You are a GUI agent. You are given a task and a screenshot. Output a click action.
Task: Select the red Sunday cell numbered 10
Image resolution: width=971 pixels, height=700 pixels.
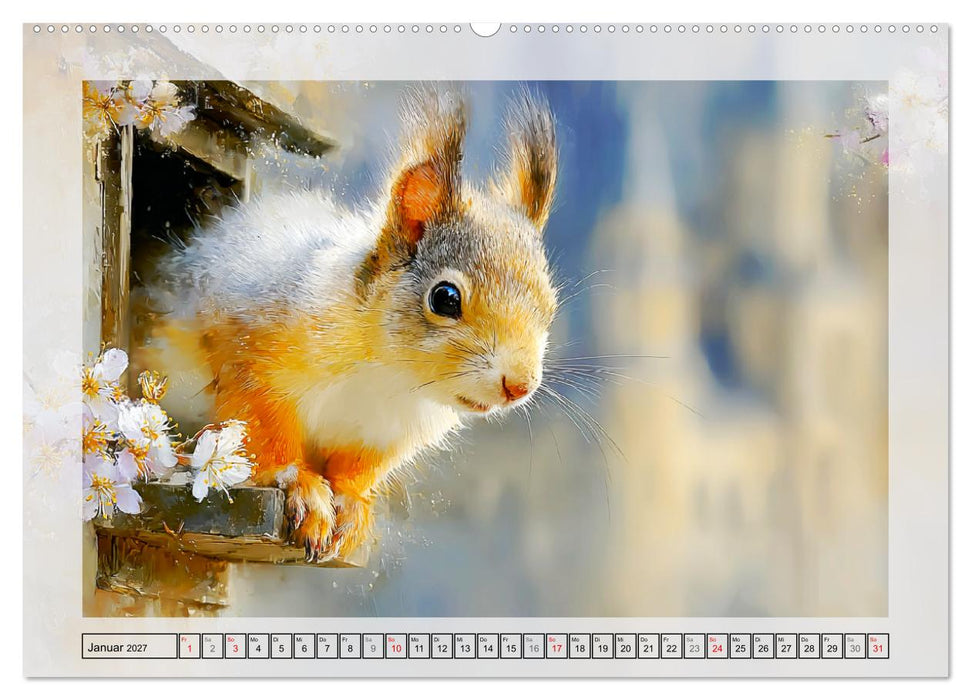click(396, 645)
